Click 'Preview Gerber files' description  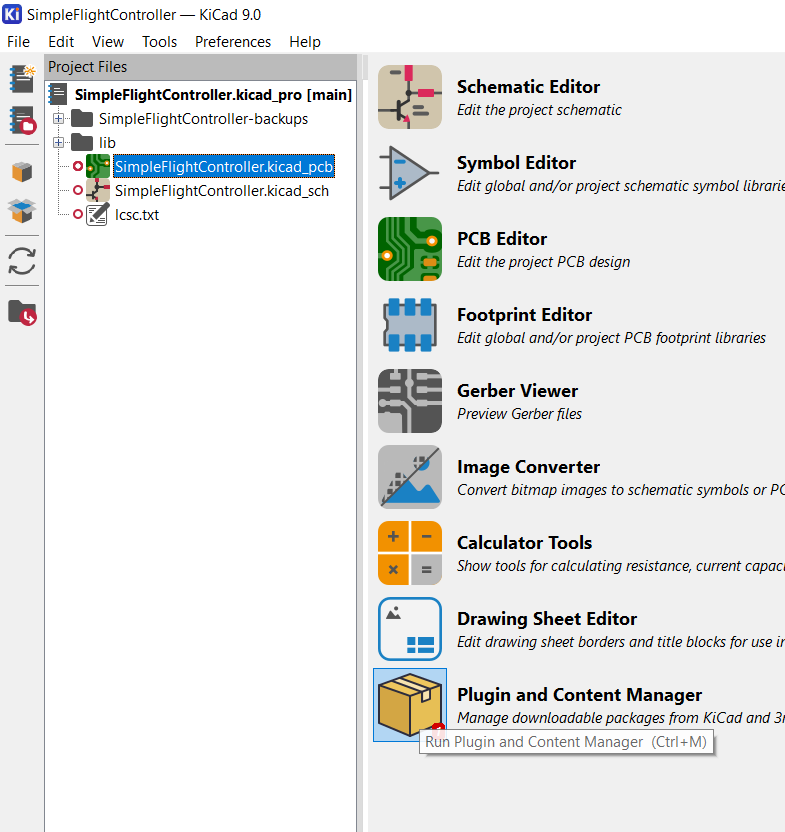519,413
